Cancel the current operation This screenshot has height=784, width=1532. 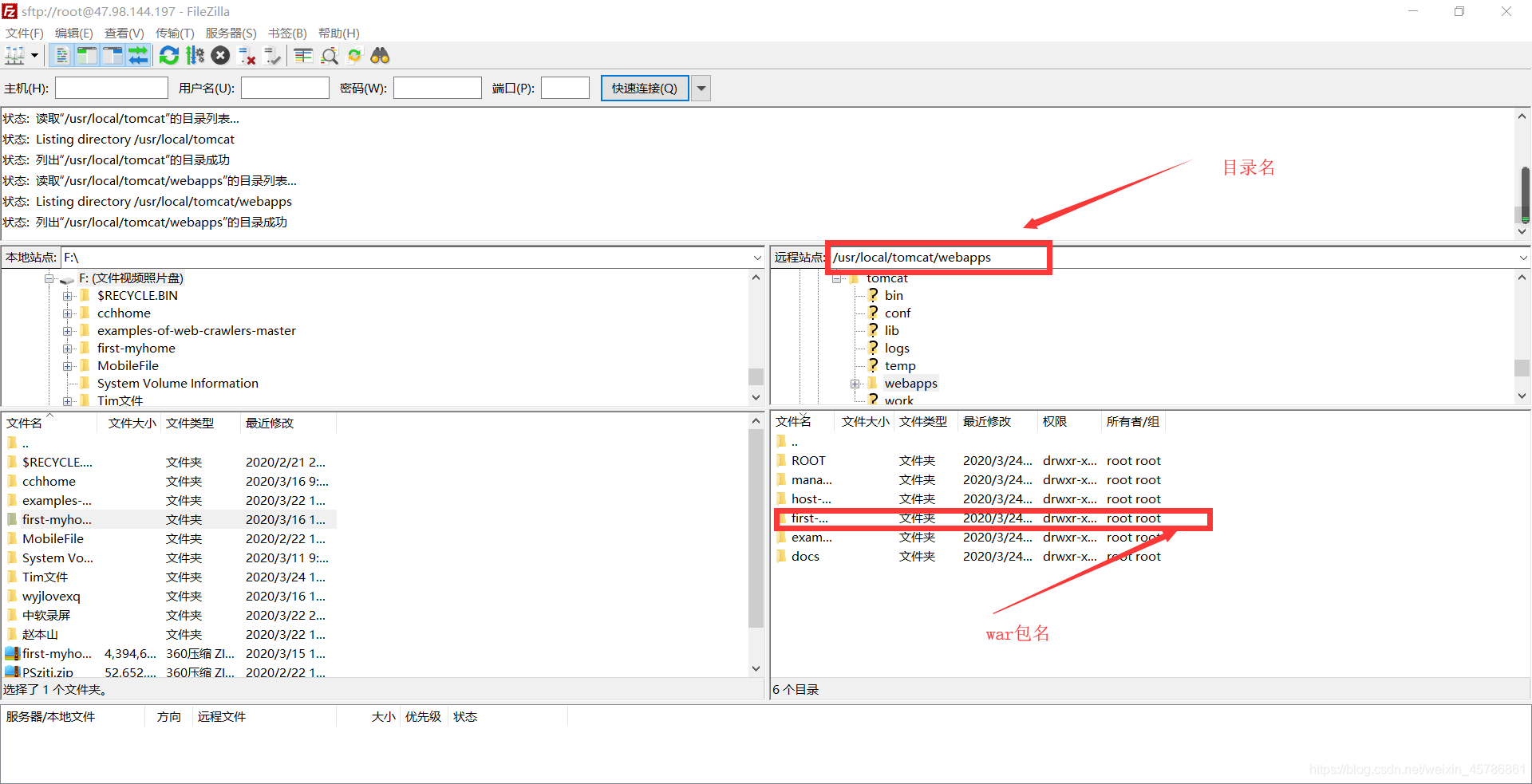pyautogui.click(x=221, y=56)
